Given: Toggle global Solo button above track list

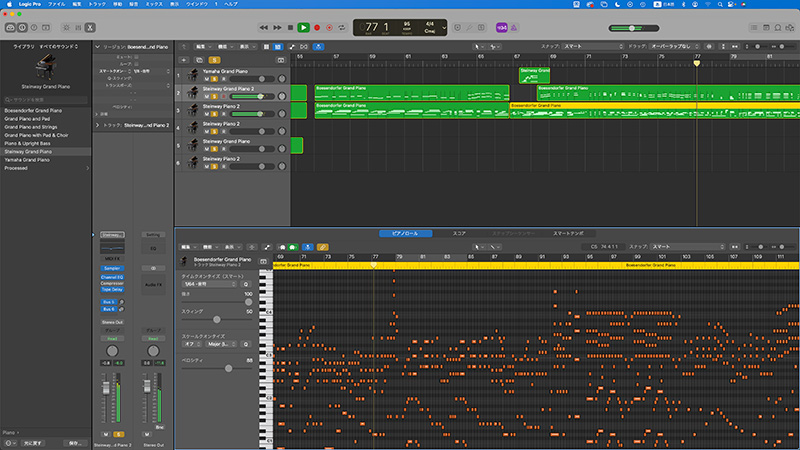Looking at the screenshot, I should (x=214, y=60).
